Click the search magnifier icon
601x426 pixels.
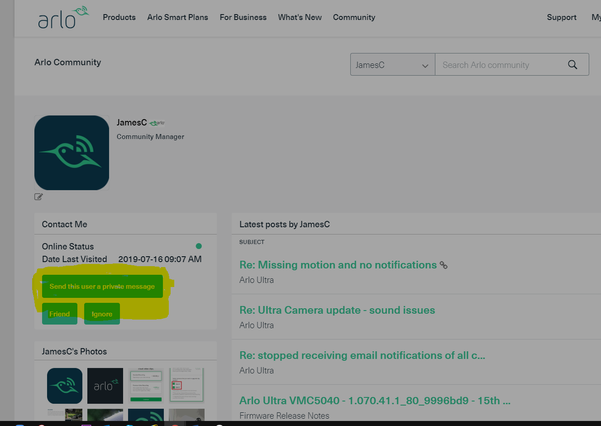(x=573, y=65)
